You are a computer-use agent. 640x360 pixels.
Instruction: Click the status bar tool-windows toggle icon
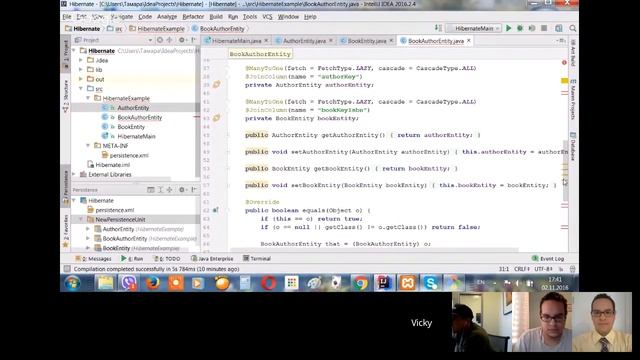click(x=67, y=269)
